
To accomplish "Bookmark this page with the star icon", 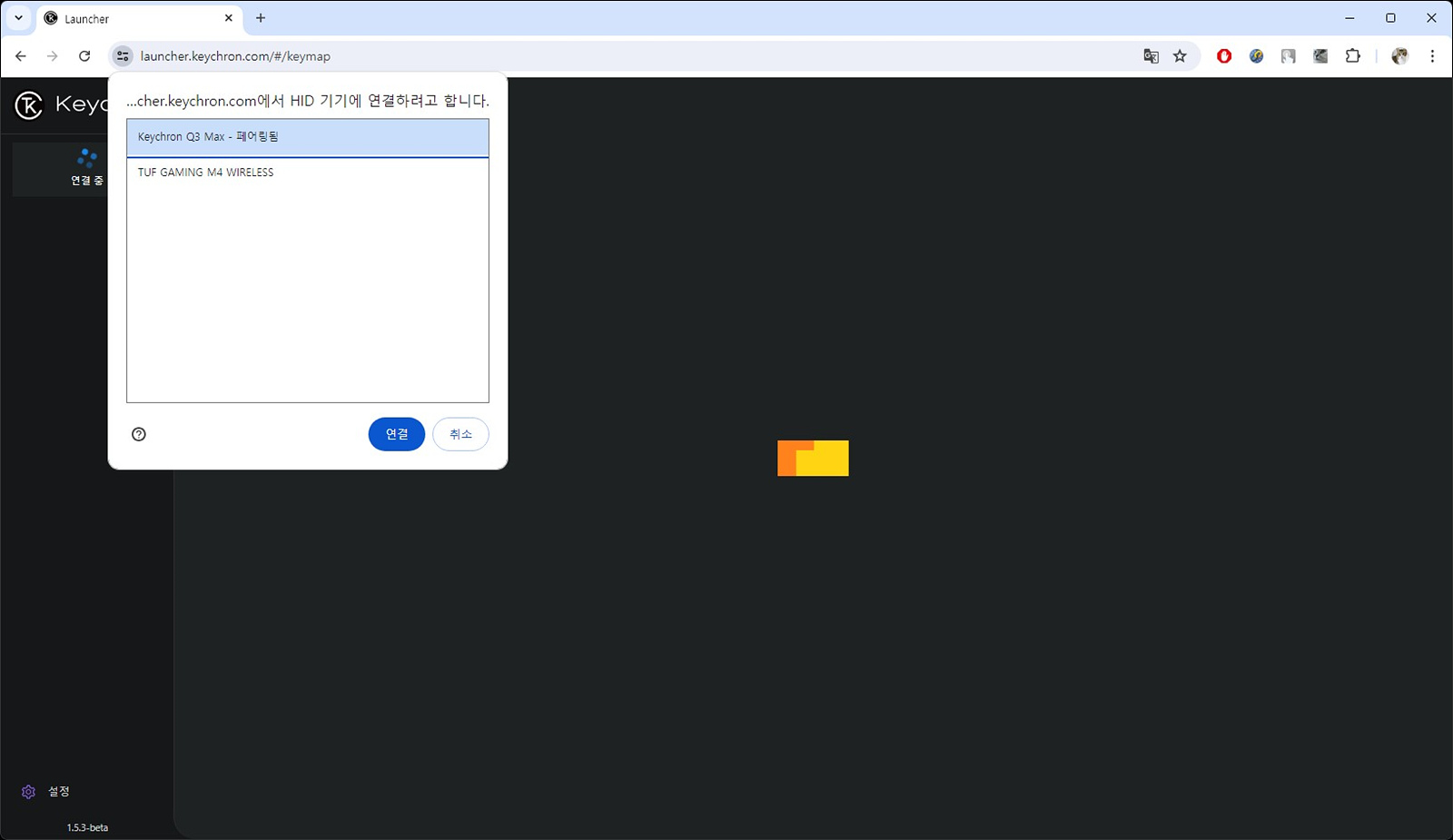I will pyautogui.click(x=1180, y=56).
